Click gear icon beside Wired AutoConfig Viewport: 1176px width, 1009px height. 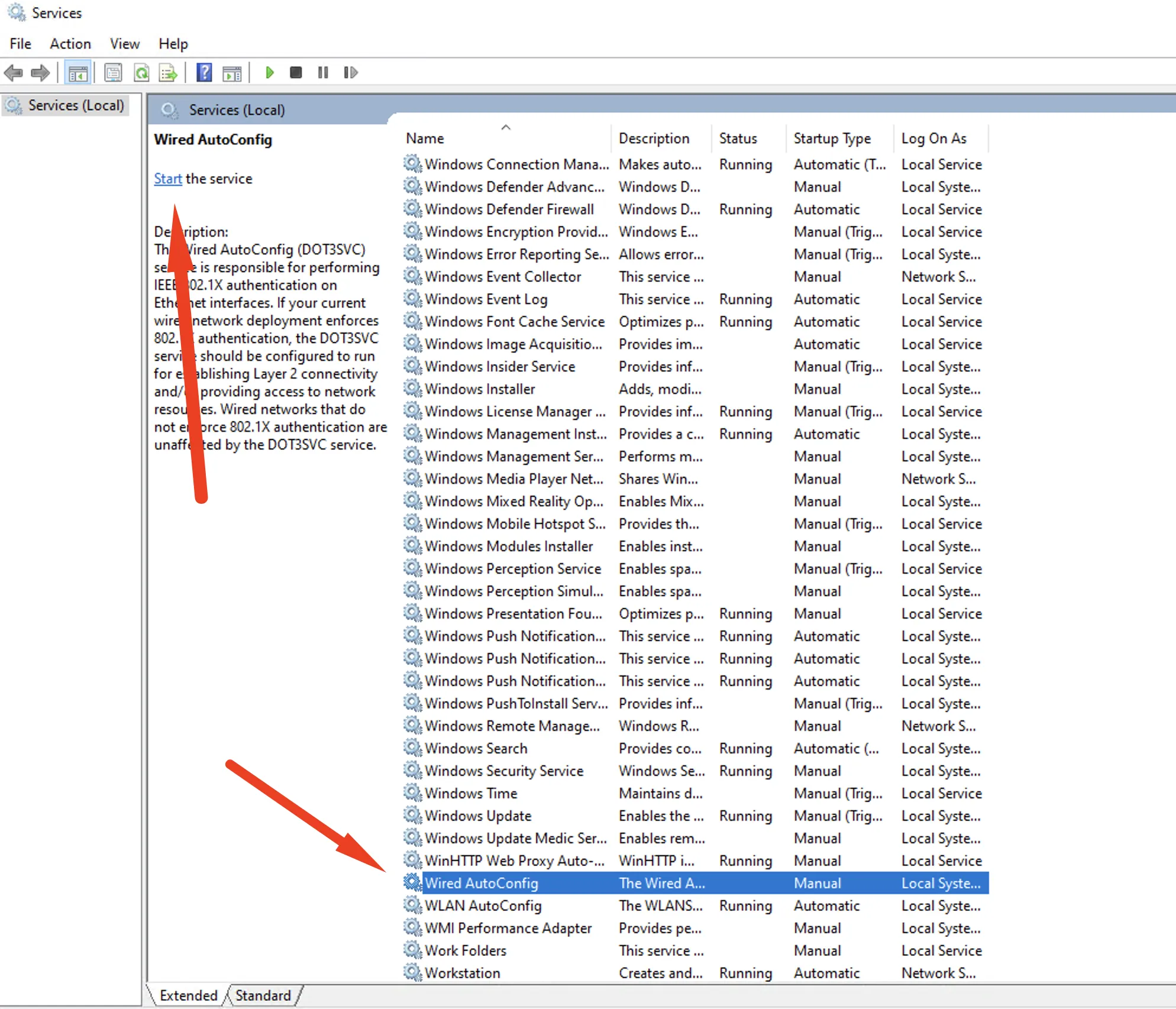pyautogui.click(x=412, y=882)
